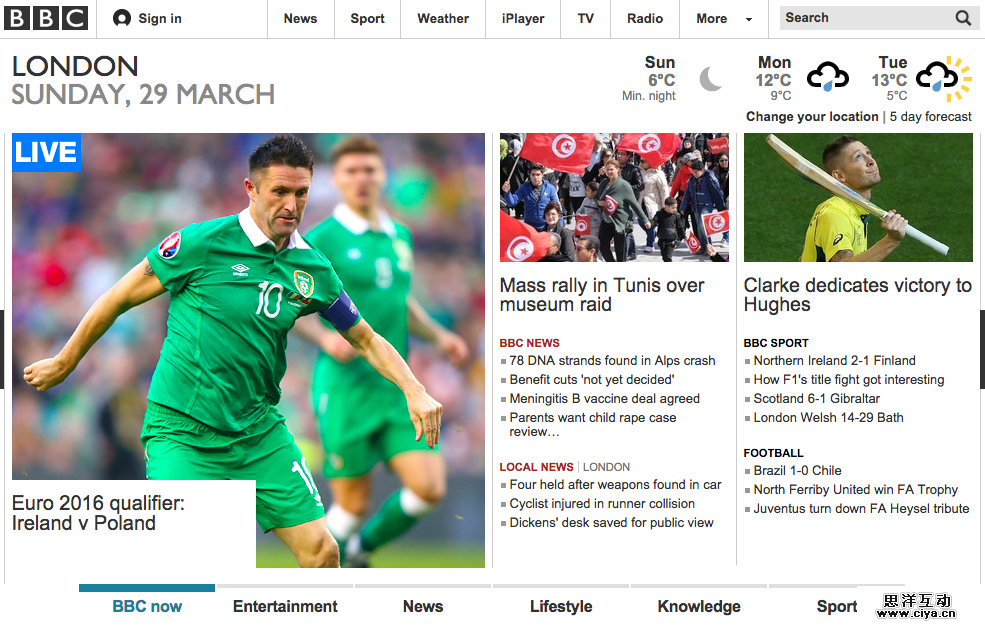Click the search magnifying glass icon
The height and width of the screenshot is (629, 985).
962,18
